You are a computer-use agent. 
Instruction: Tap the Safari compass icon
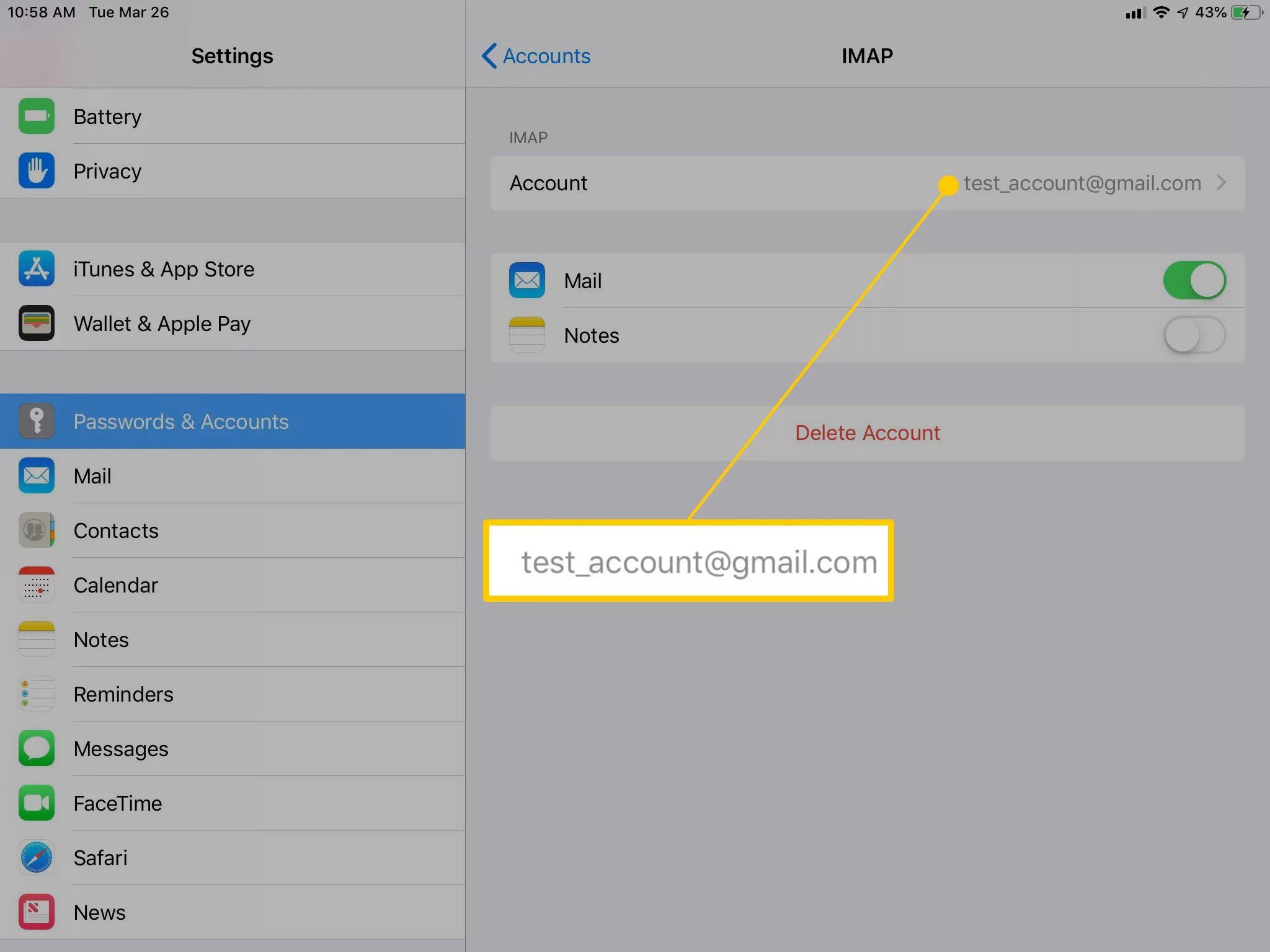click(37, 857)
